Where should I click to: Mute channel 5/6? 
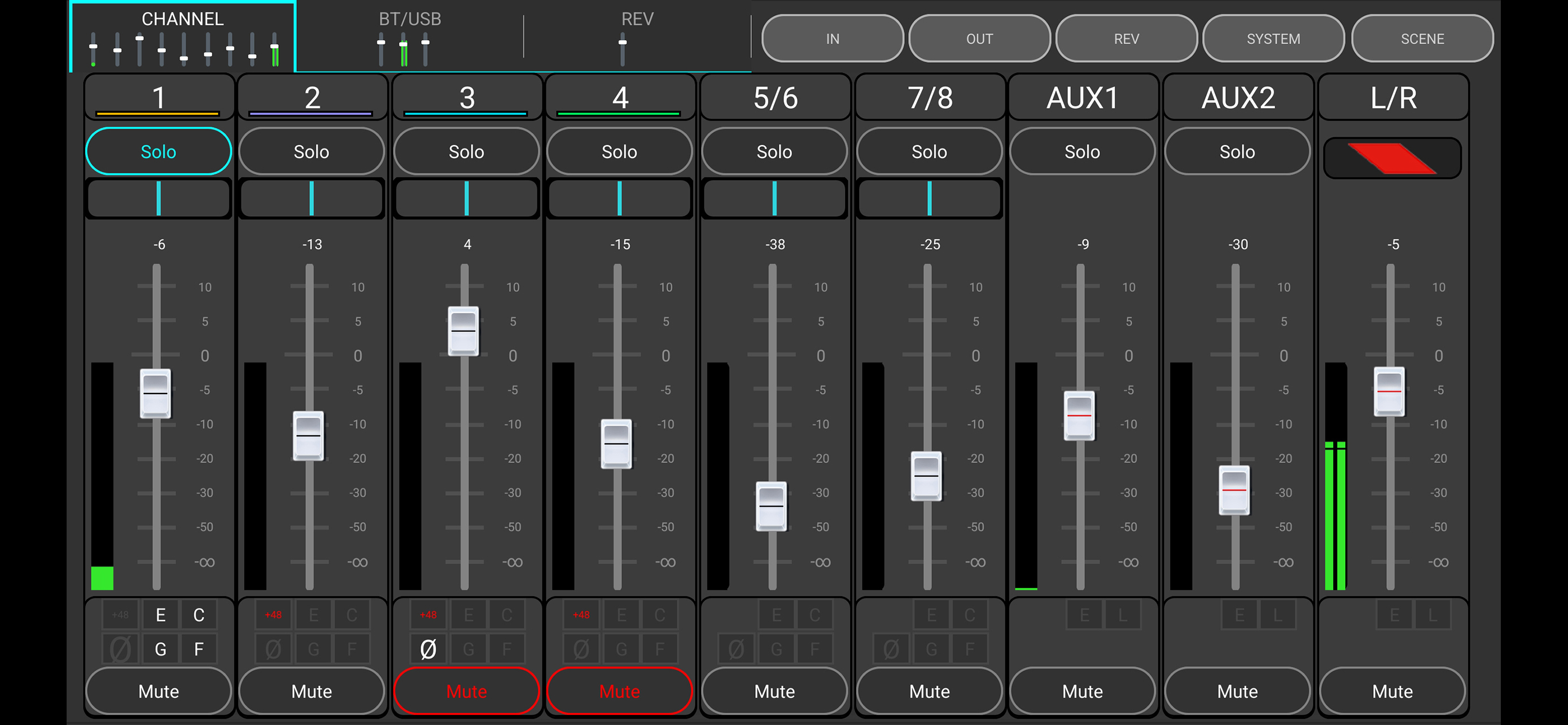[x=774, y=691]
